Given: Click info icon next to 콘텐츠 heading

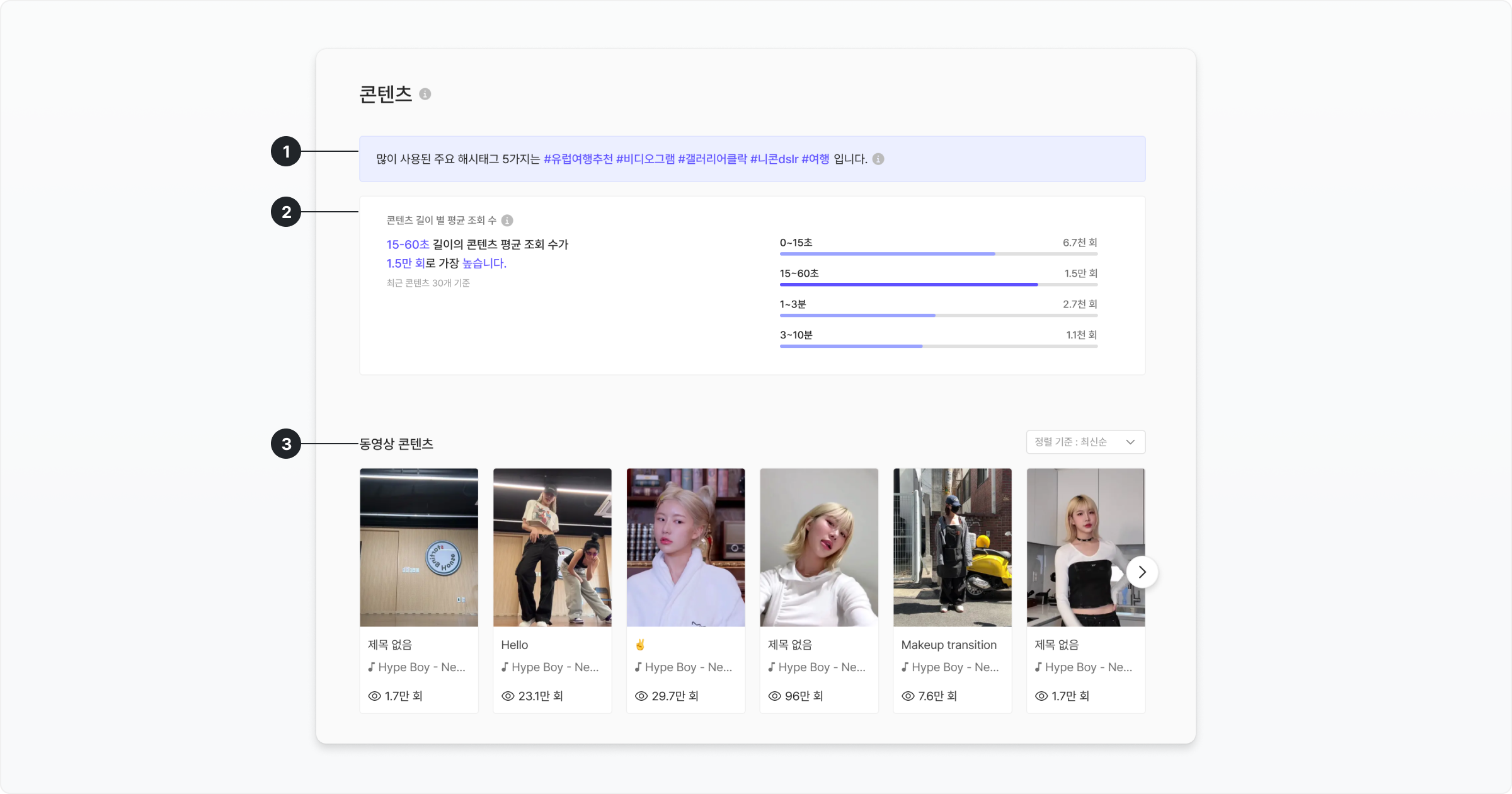Looking at the screenshot, I should 425,94.
